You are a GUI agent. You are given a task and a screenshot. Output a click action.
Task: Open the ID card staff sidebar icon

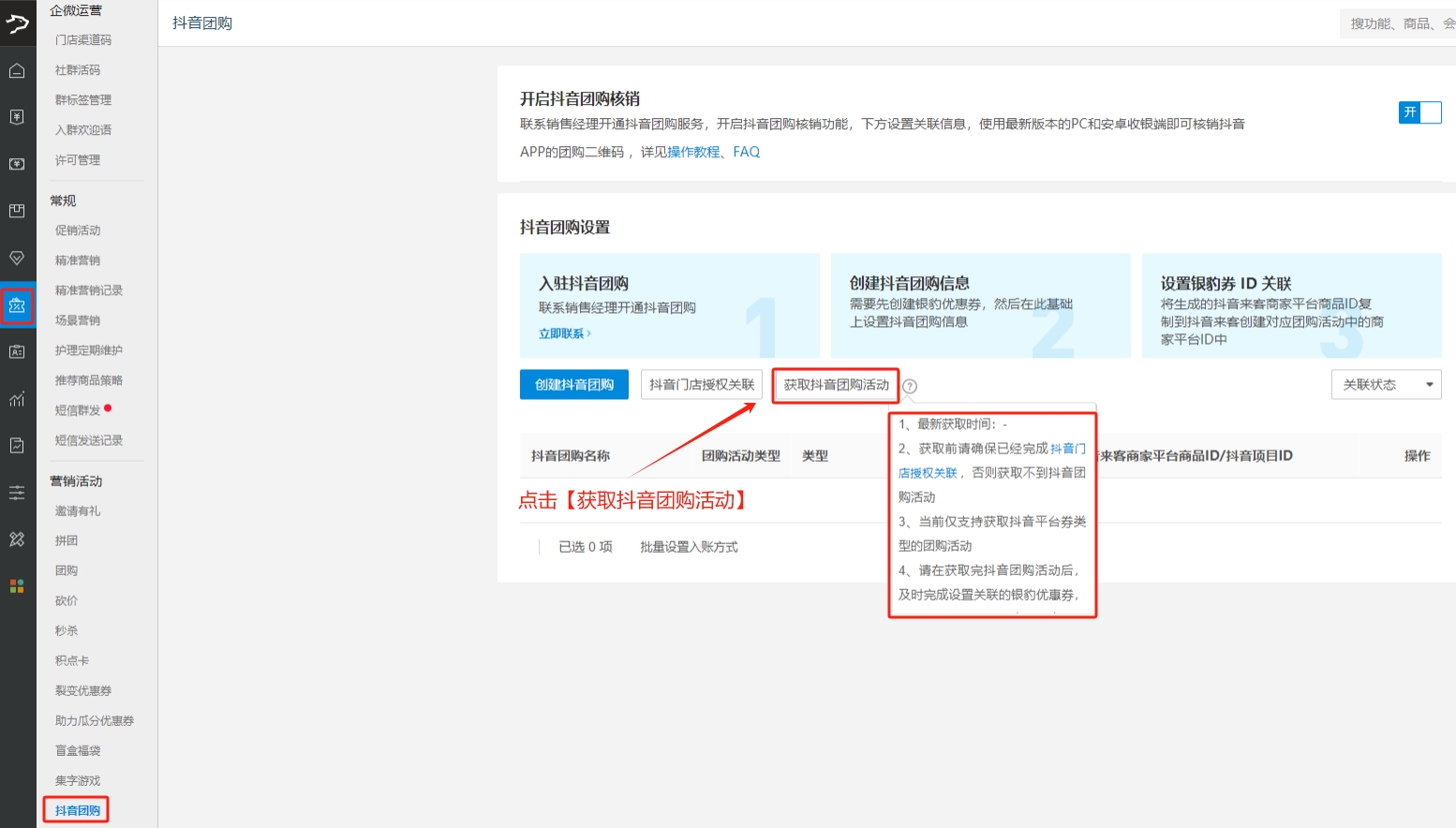point(17,352)
